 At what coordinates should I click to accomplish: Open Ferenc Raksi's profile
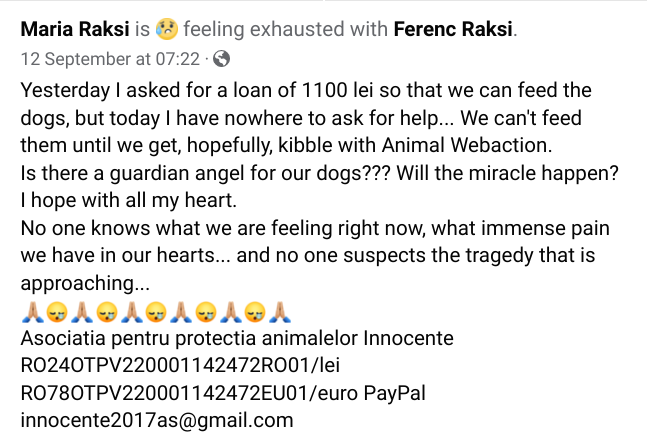(x=453, y=29)
